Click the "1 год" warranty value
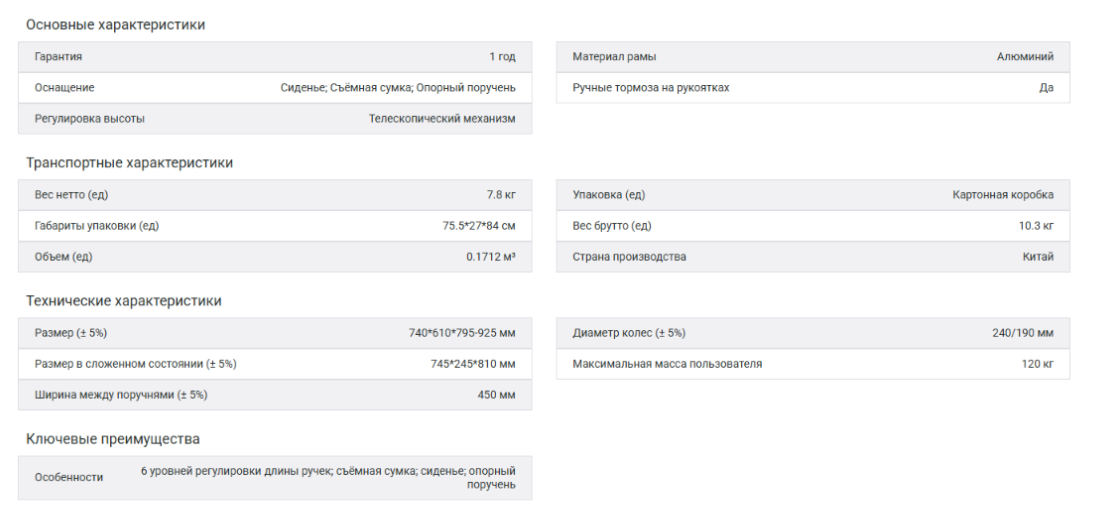This screenshot has height=532, width=1101. pyautogui.click(x=502, y=57)
